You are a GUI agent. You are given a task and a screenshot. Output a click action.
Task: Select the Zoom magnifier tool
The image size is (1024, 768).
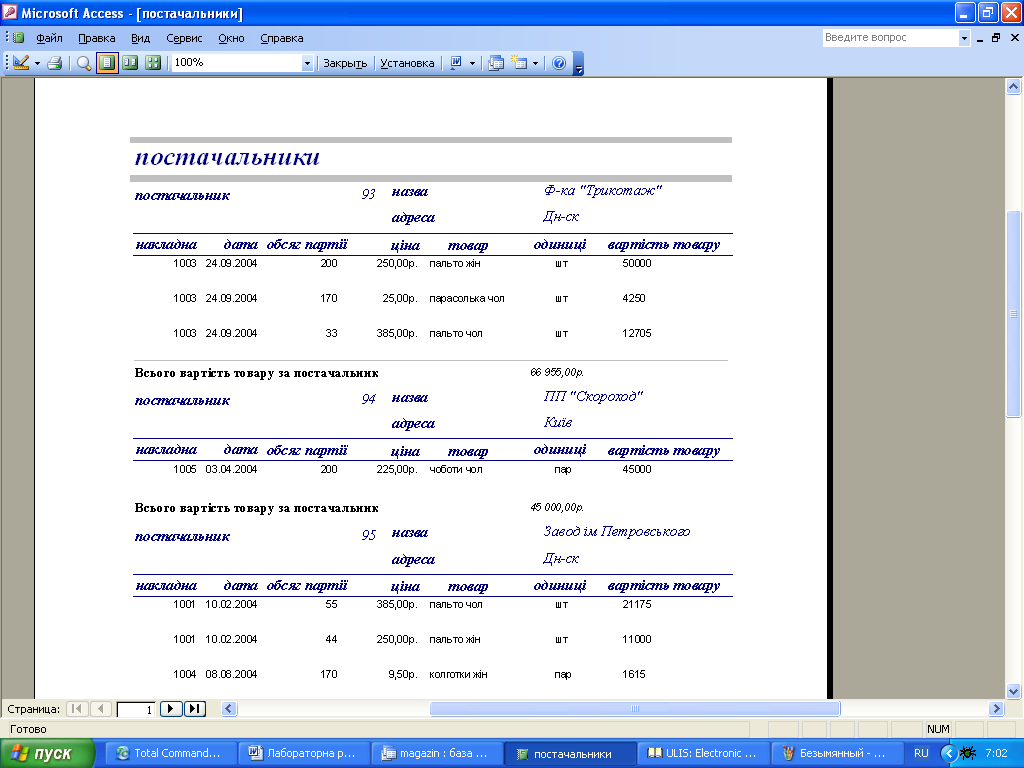point(84,63)
